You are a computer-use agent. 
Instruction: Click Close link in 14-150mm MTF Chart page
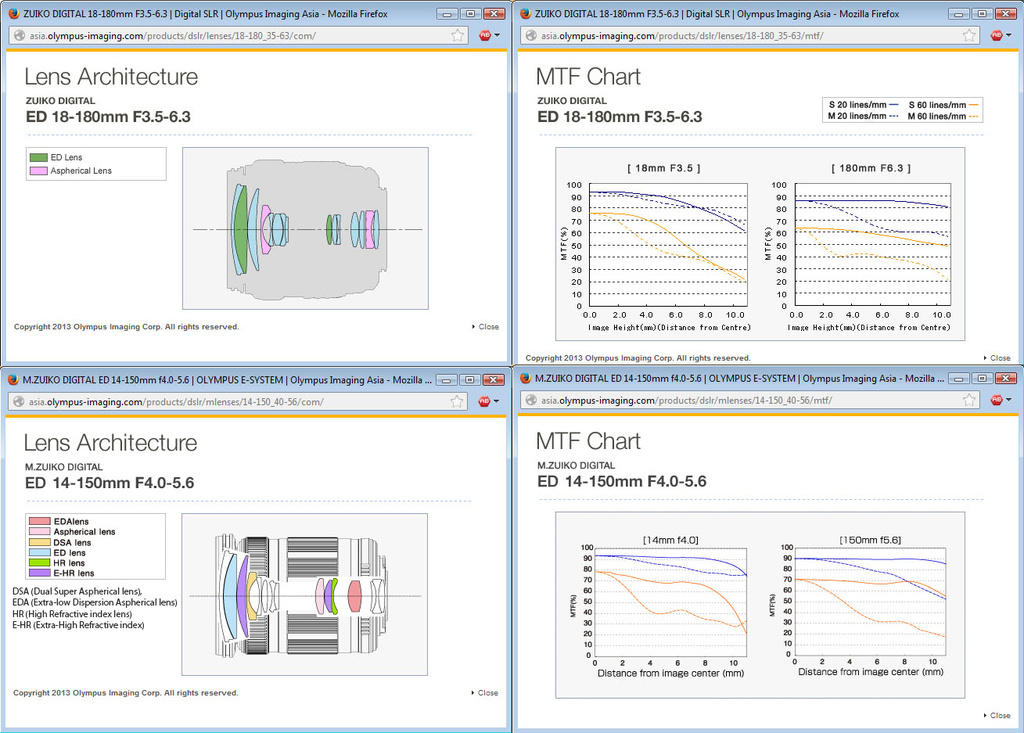click(997, 715)
